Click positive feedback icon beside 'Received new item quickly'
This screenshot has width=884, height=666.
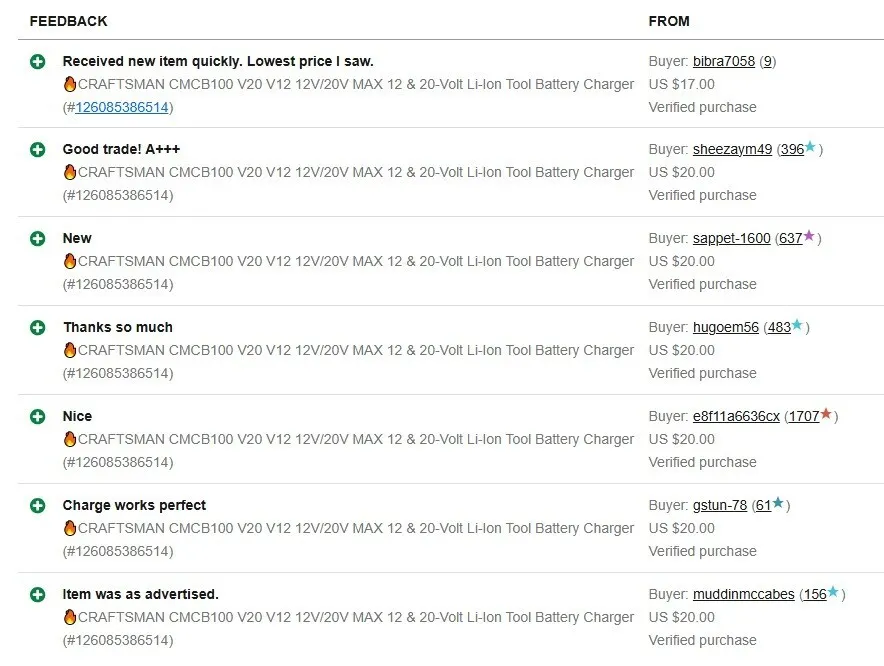click(x=38, y=61)
